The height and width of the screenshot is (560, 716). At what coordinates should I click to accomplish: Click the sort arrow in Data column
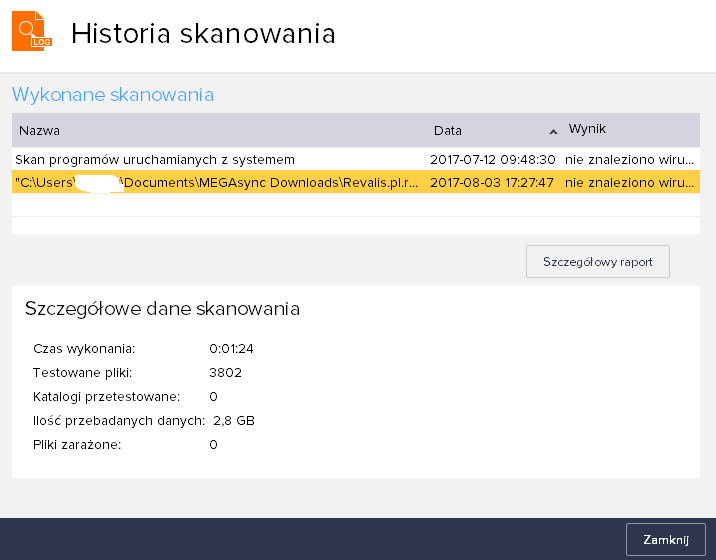pyautogui.click(x=553, y=132)
